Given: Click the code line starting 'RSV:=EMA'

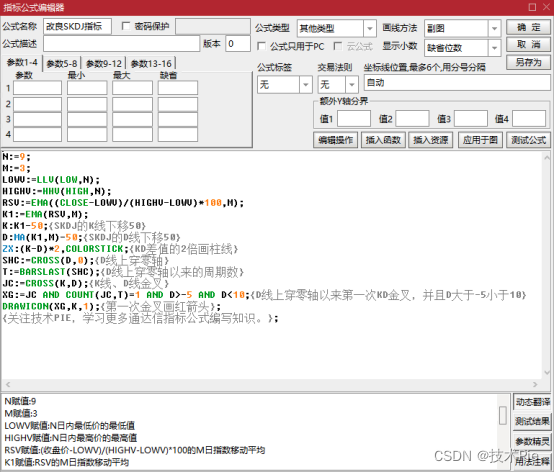Looking at the screenshot, I should pos(123,203).
